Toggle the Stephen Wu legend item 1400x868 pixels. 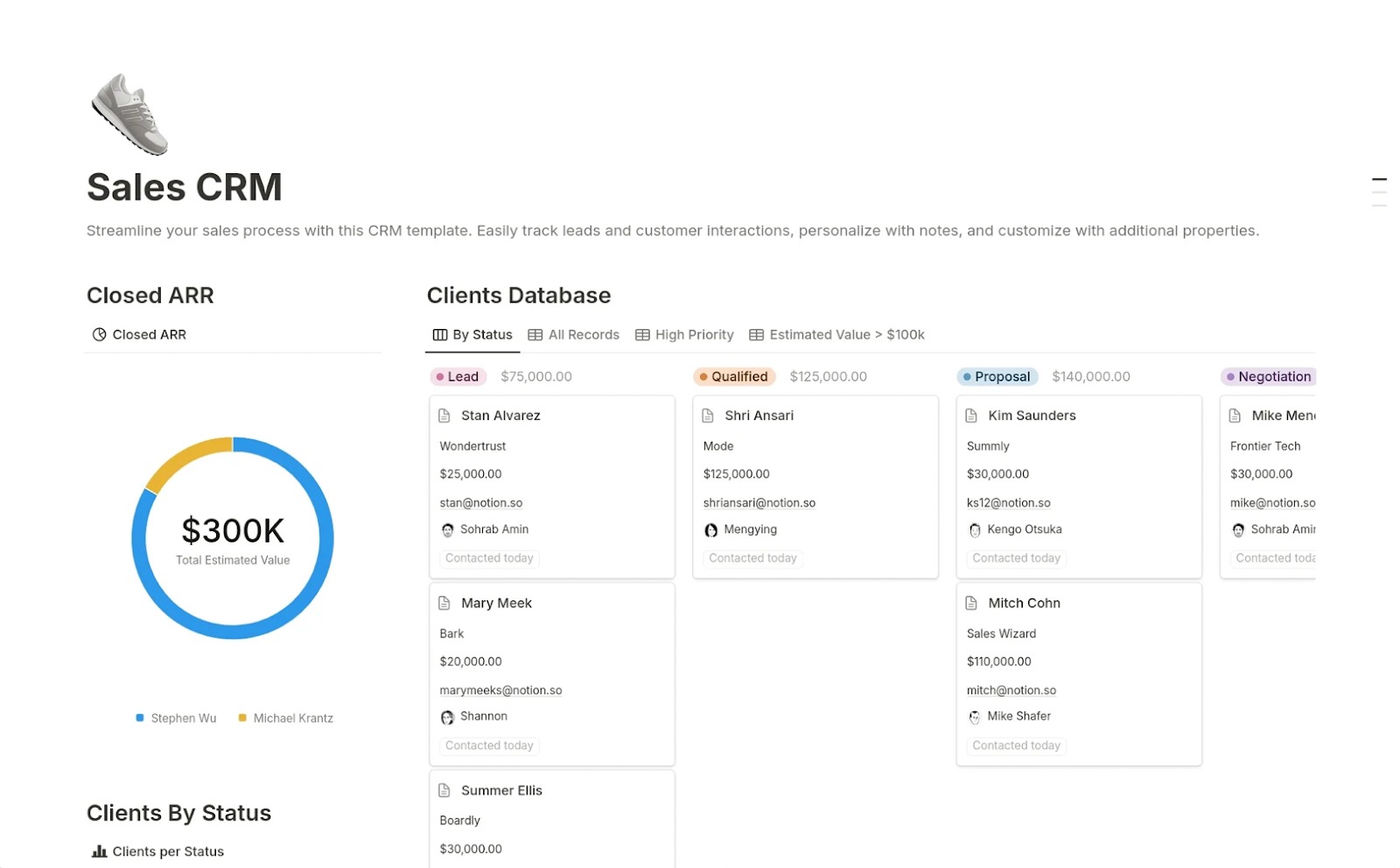point(175,717)
